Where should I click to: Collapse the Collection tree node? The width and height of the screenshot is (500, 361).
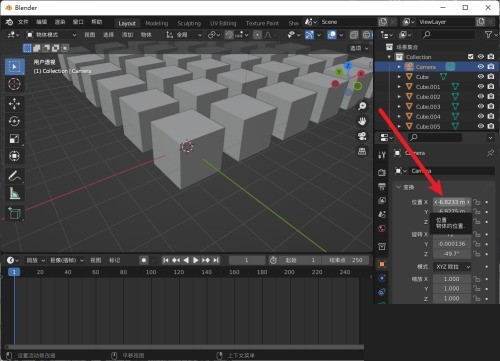(x=389, y=57)
